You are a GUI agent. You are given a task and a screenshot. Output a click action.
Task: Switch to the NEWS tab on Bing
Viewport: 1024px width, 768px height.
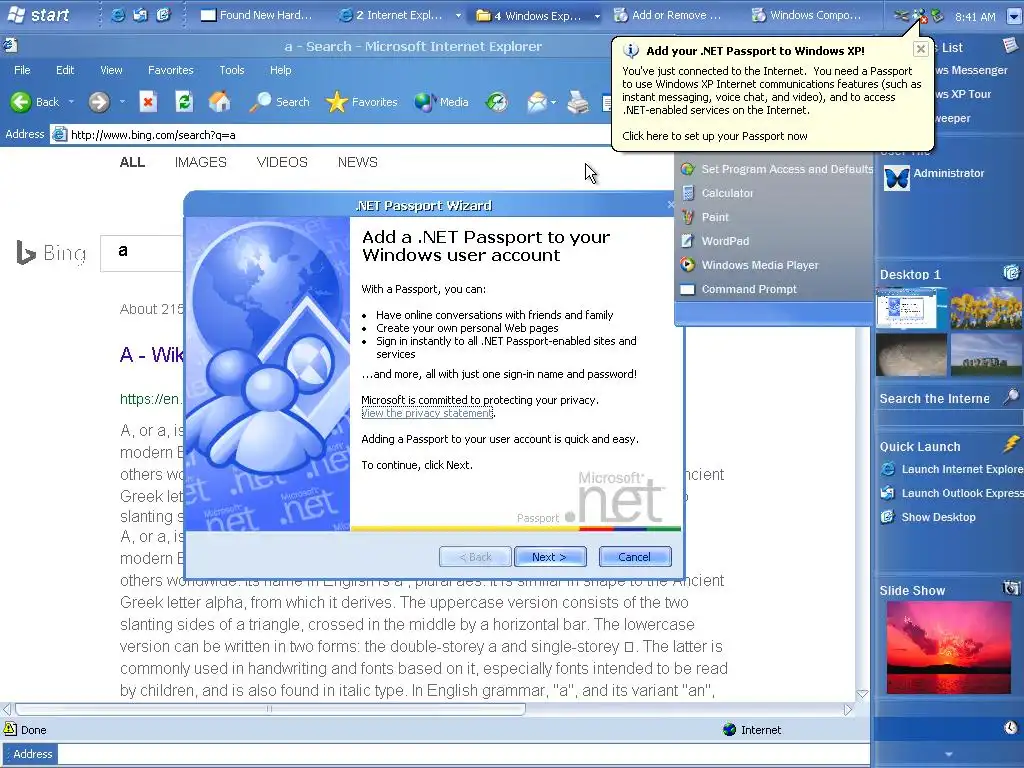point(357,163)
